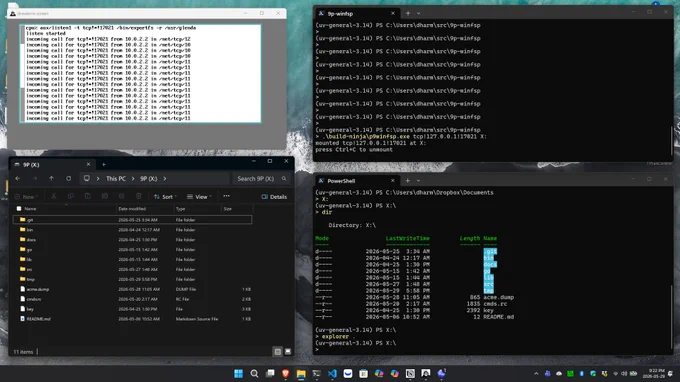Viewport: 680px width, 382px height.
Task: Open Visual Studio Code from the taskbar
Action: [x=332, y=373]
